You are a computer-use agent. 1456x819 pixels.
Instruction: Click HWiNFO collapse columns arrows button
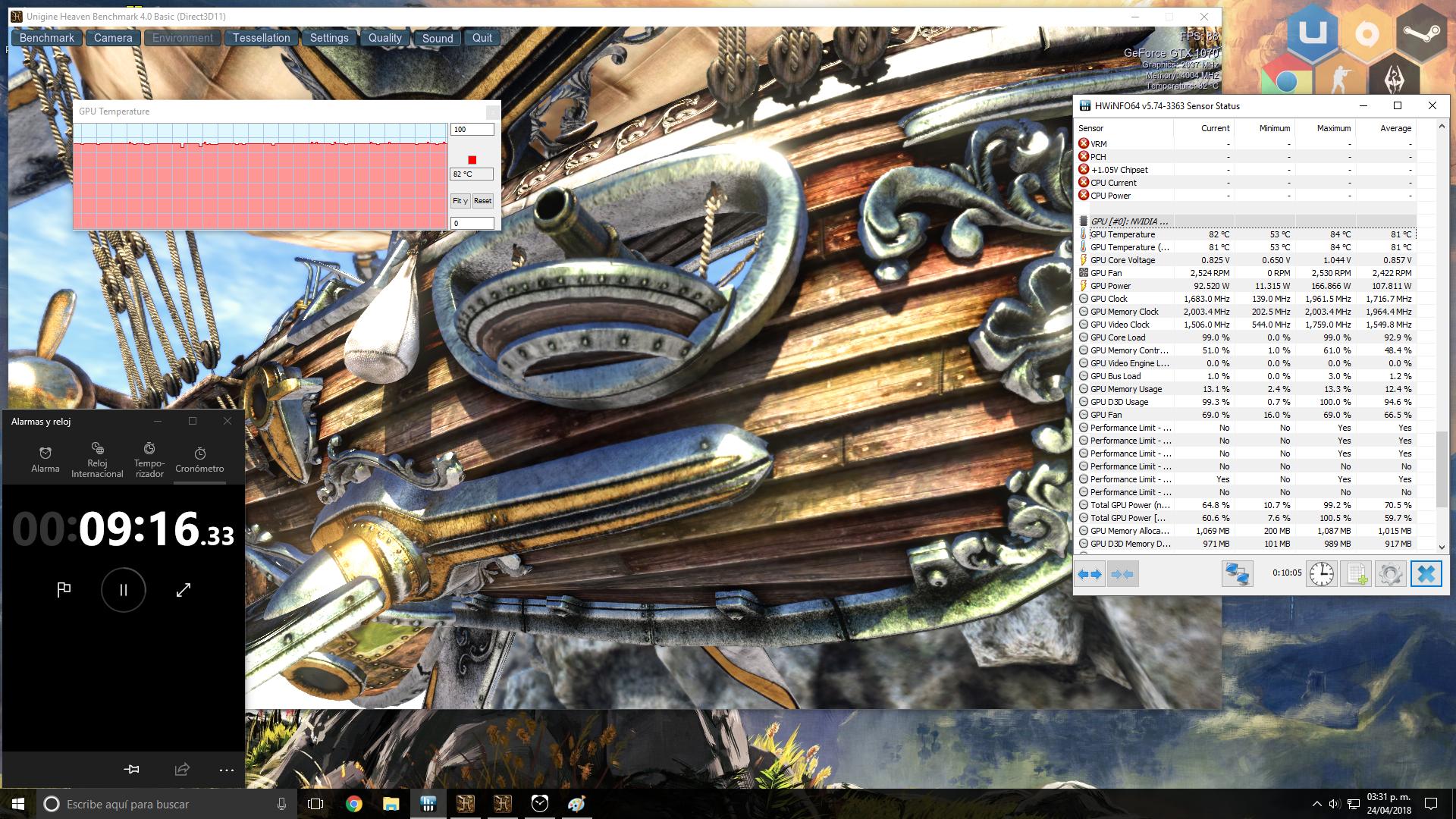pos(1122,574)
